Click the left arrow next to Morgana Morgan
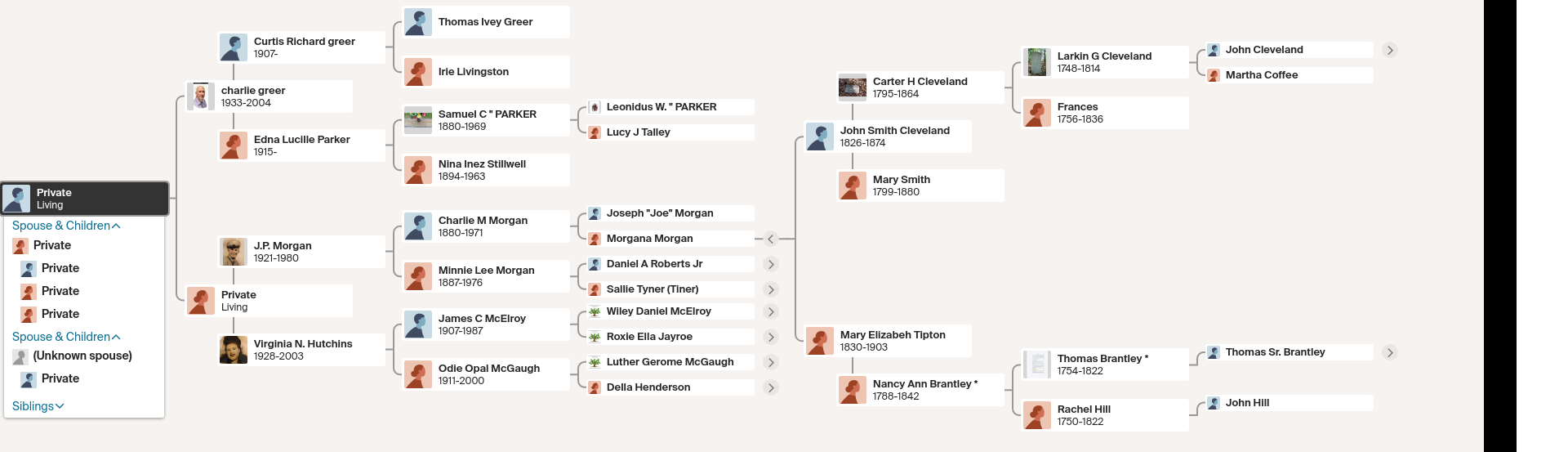Screen dimensions: 1568x452 (x=770, y=239)
